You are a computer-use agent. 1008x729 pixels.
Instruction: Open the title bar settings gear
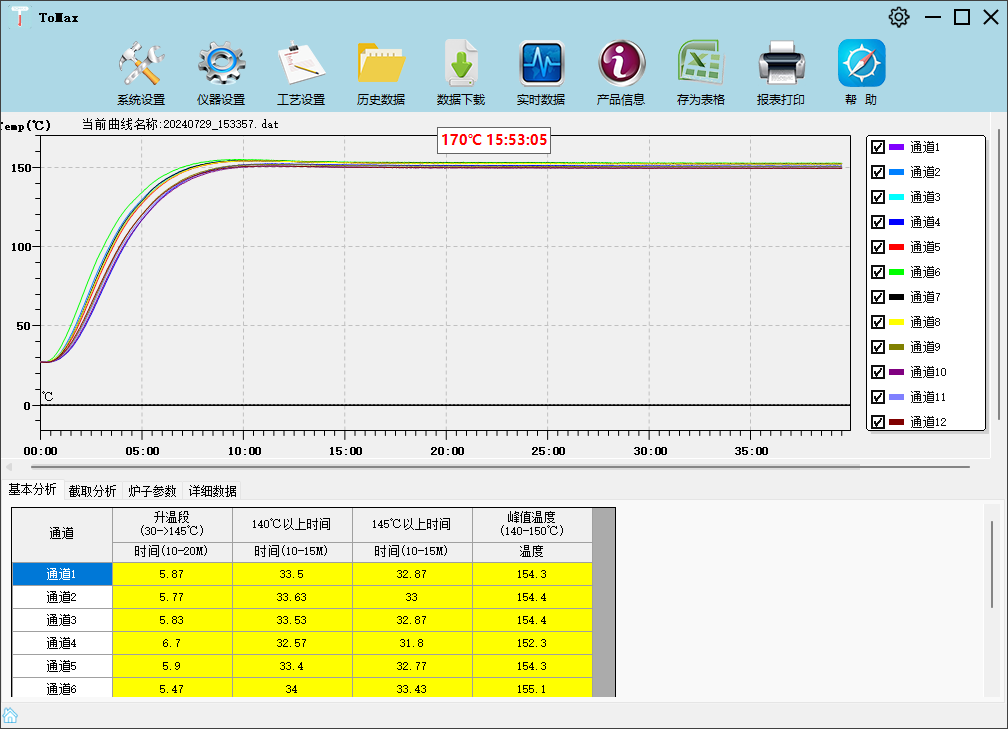899,17
